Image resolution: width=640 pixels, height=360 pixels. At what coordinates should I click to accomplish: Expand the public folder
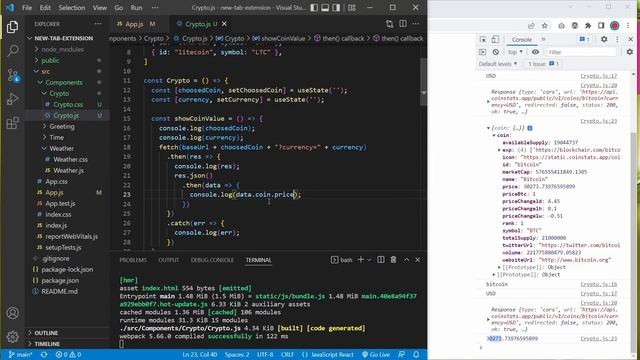50,60
